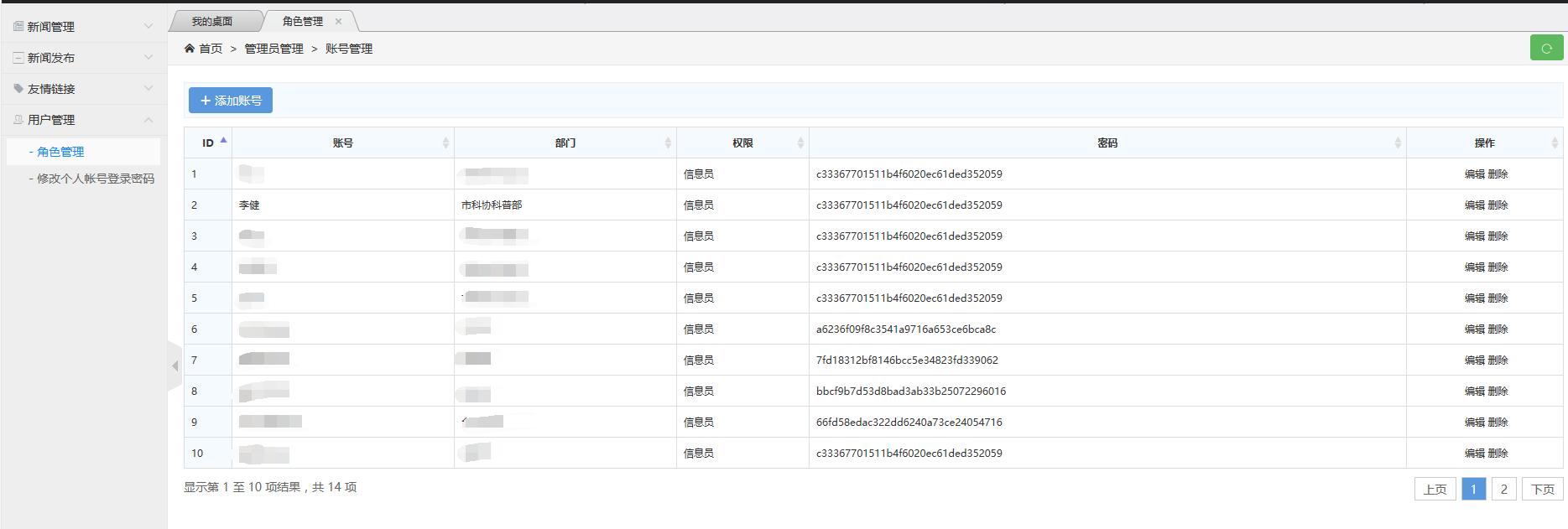Image resolution: width=1568 pixels, height=529 pixels.
Task: Expand the 友情链接 sidebar menu
Action: (x=82, y=89)
